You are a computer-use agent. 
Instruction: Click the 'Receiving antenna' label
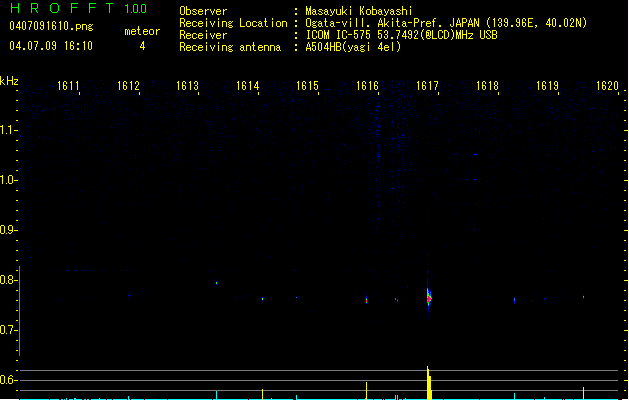[230, 47]
